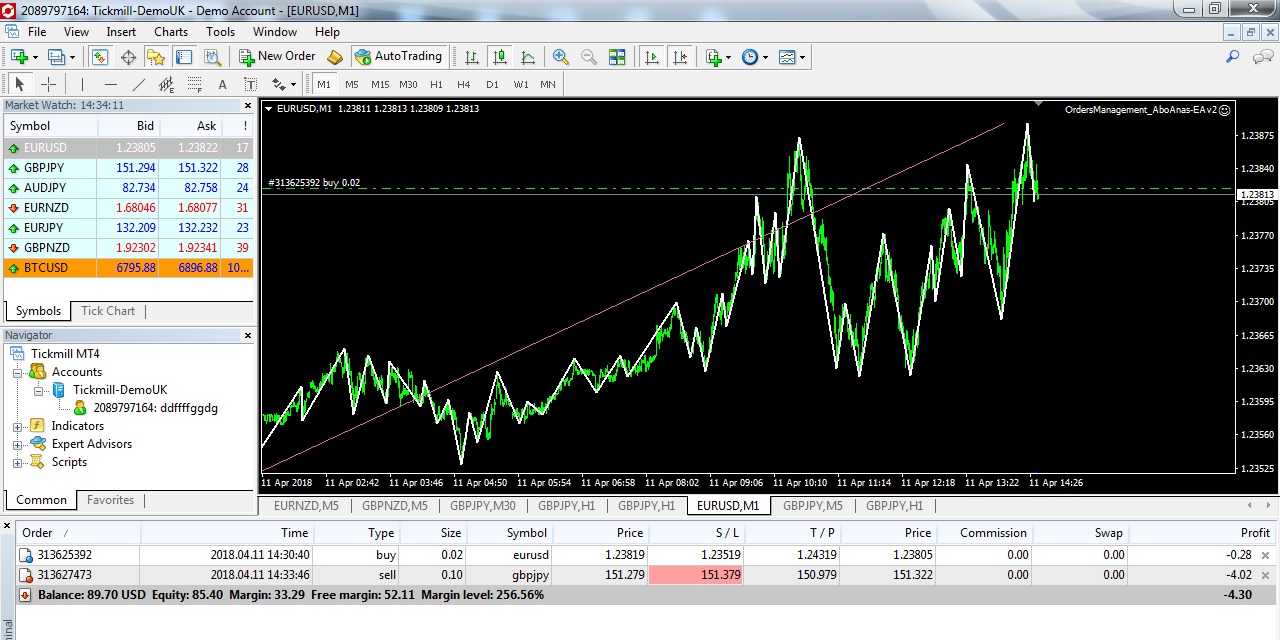The width and height of the screenshot is (1280, 640).
Task: Enable the chart auto scroll button
Action: [x=652, y=57]
